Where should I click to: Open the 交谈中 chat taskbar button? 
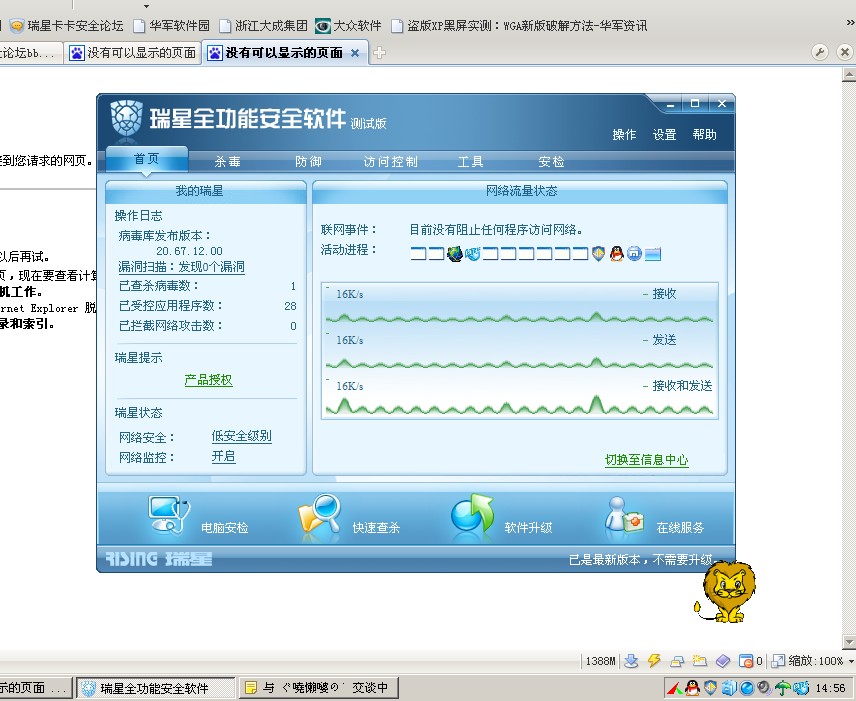coord(319,688)
